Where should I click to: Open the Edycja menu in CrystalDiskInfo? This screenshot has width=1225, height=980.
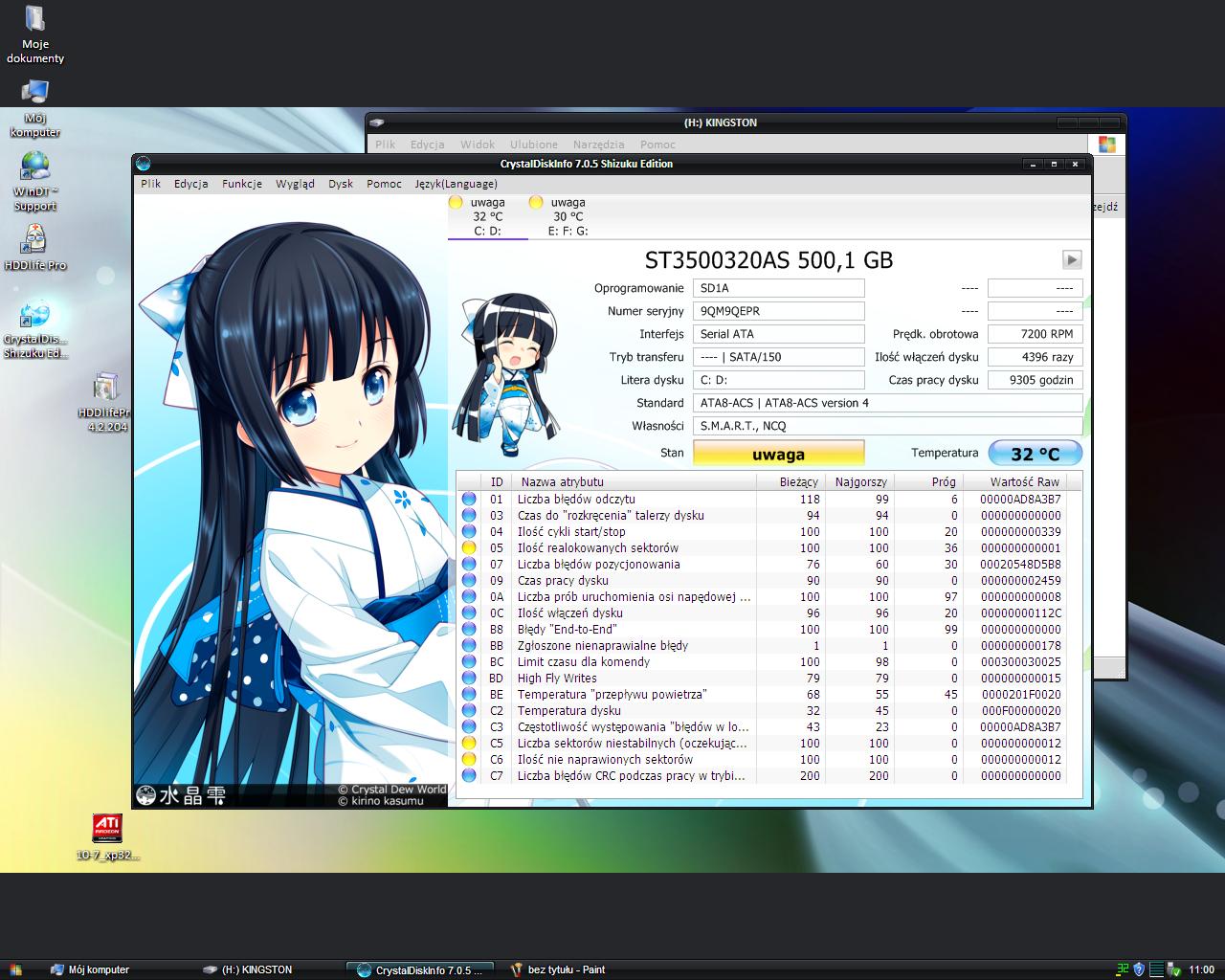pyautogui.click(x=191, y=184)
